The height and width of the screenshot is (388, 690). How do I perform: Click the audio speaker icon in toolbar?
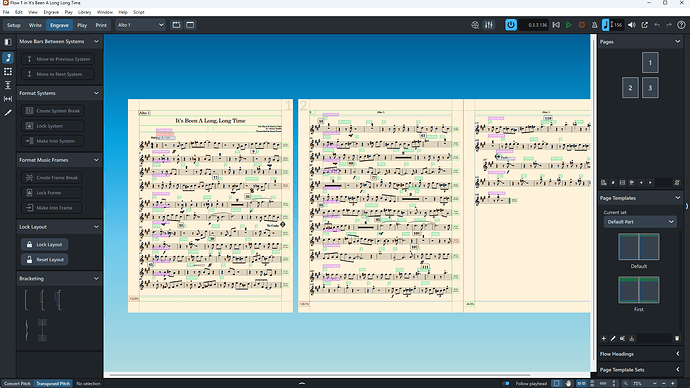point(632,25)
